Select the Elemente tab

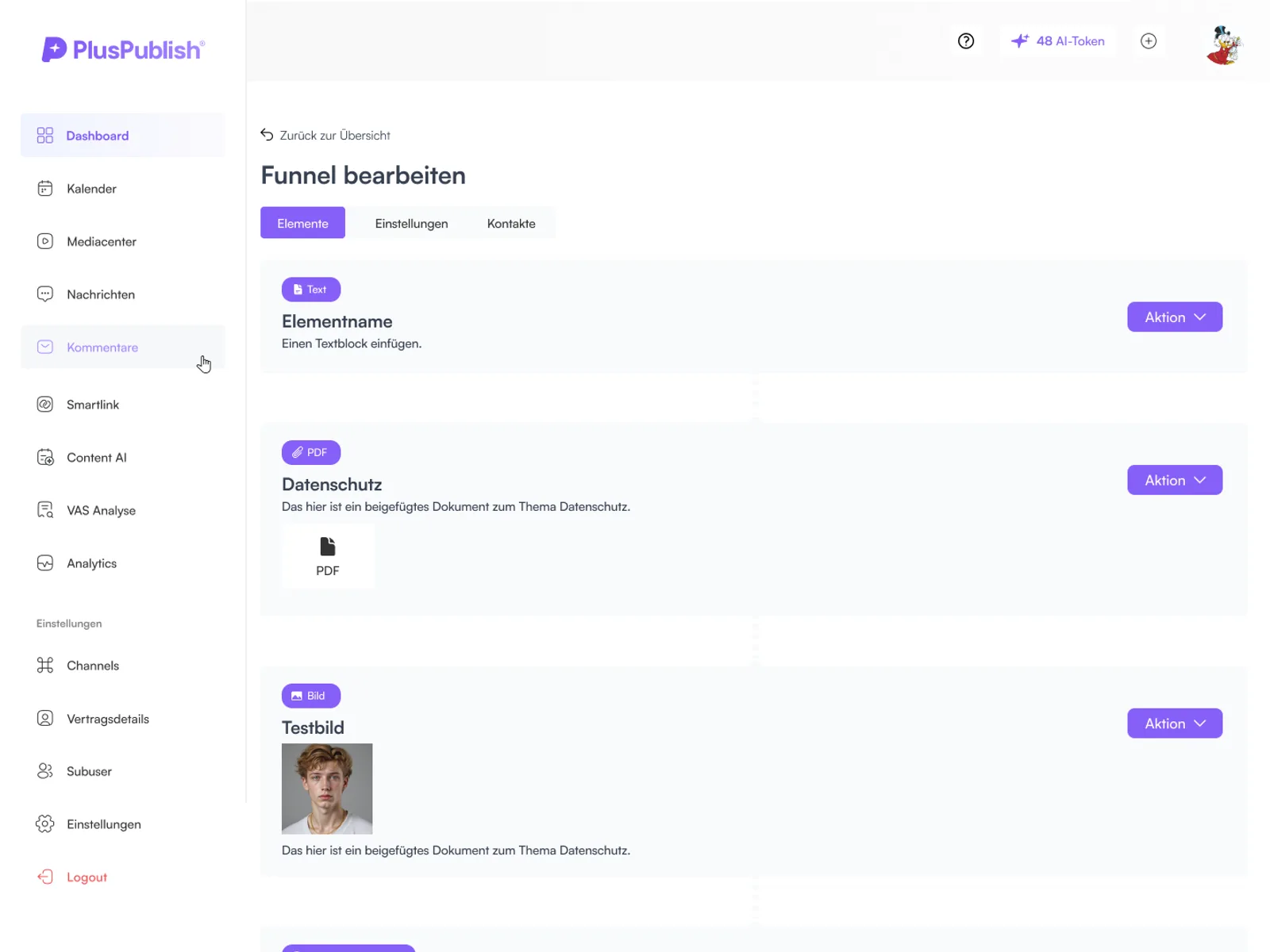(x=302, y=223)
